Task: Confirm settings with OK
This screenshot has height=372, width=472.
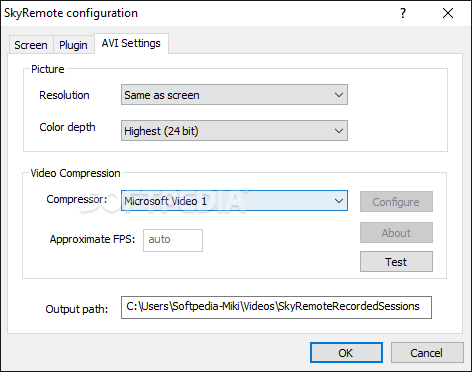Action: 346,353
